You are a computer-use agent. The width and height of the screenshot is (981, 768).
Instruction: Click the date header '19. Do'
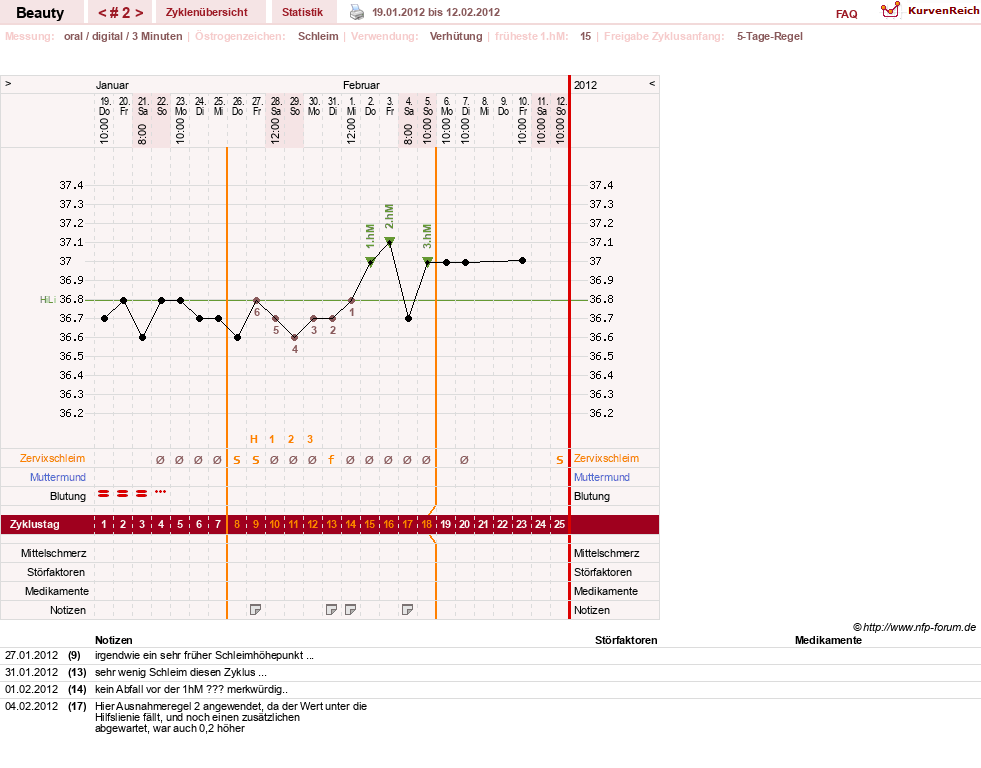(x=104, y=106)
